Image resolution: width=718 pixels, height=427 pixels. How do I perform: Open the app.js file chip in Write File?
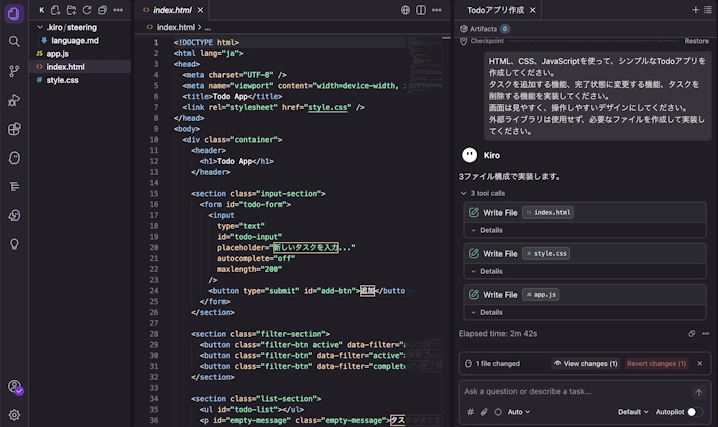541,295
